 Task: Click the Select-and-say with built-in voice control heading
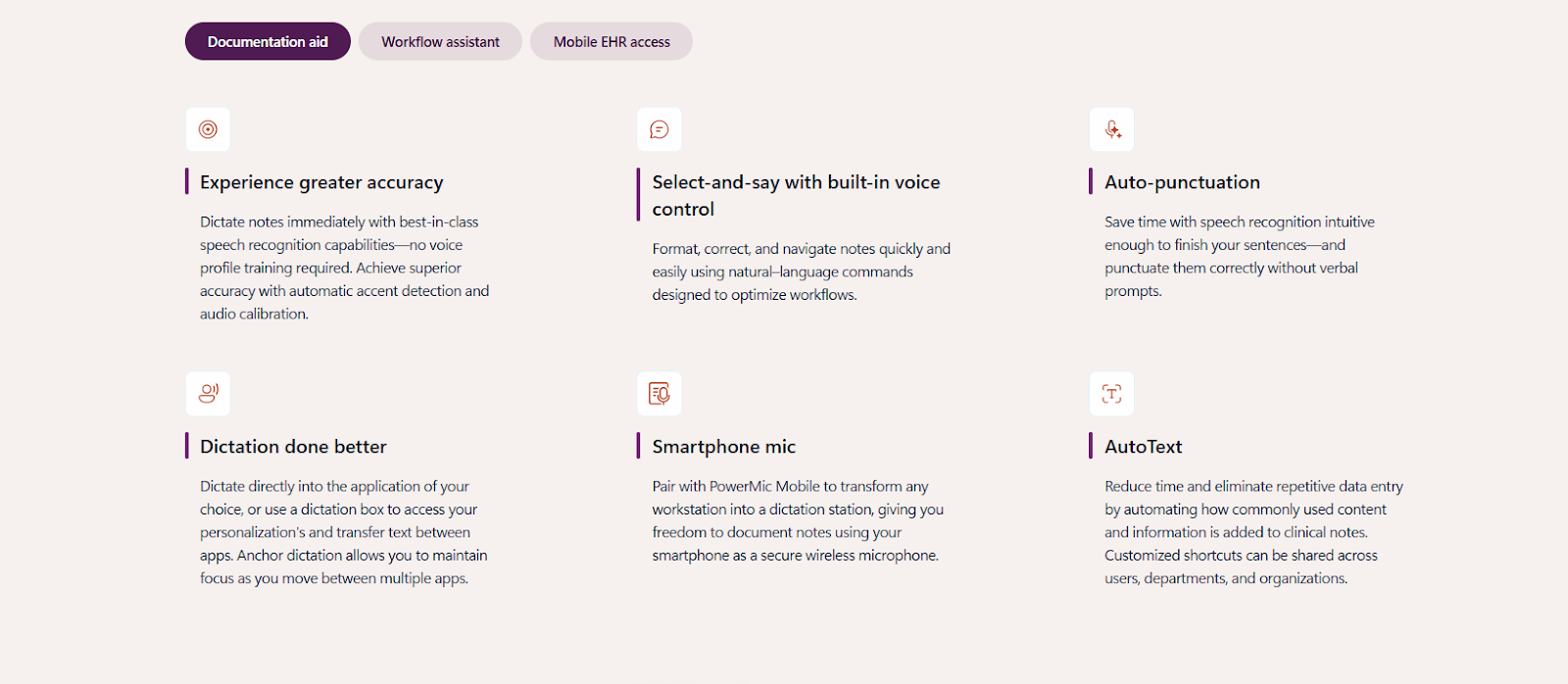pyautogui.click(x=796, y=195)
